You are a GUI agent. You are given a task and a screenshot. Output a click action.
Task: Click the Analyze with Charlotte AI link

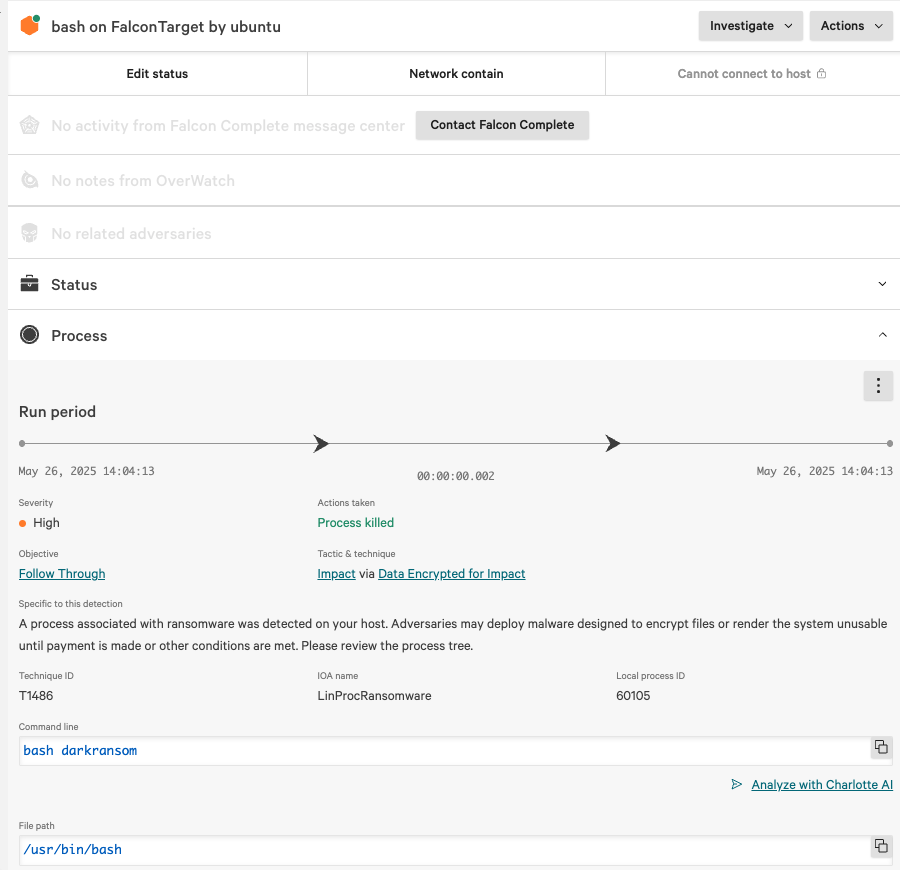point(822,785)
